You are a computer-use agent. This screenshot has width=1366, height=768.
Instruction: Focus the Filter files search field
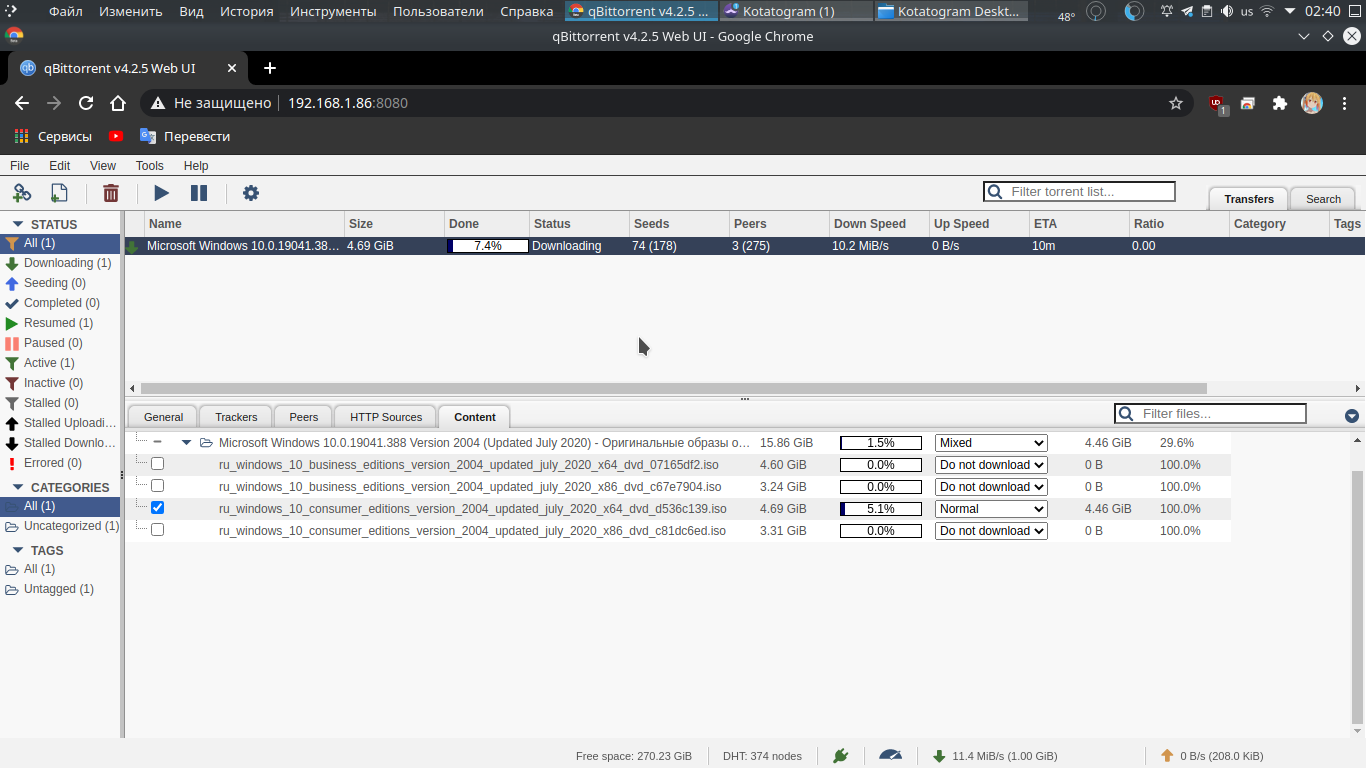[1211, 414]
